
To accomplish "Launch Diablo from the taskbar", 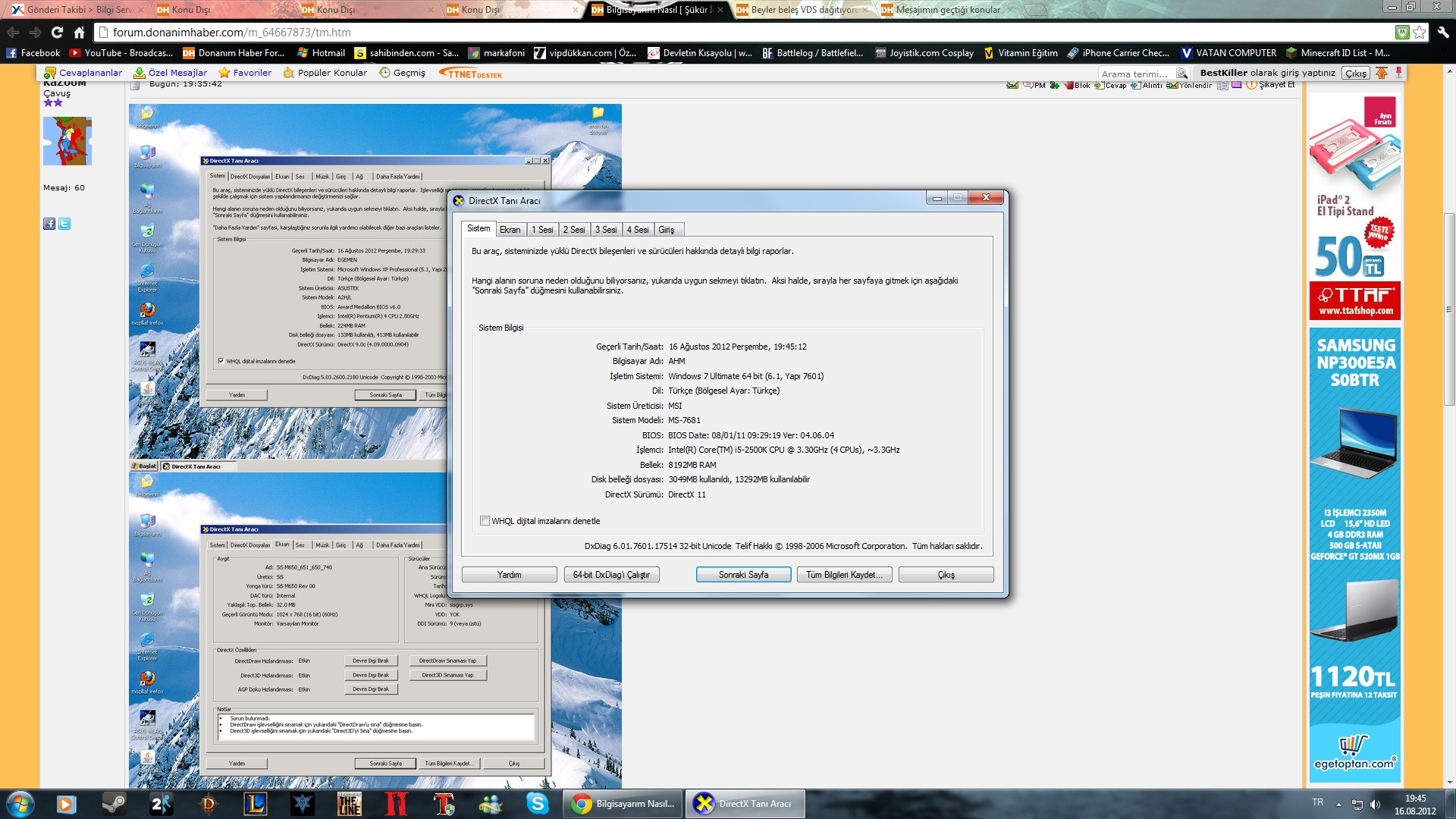I will [209, 804].
